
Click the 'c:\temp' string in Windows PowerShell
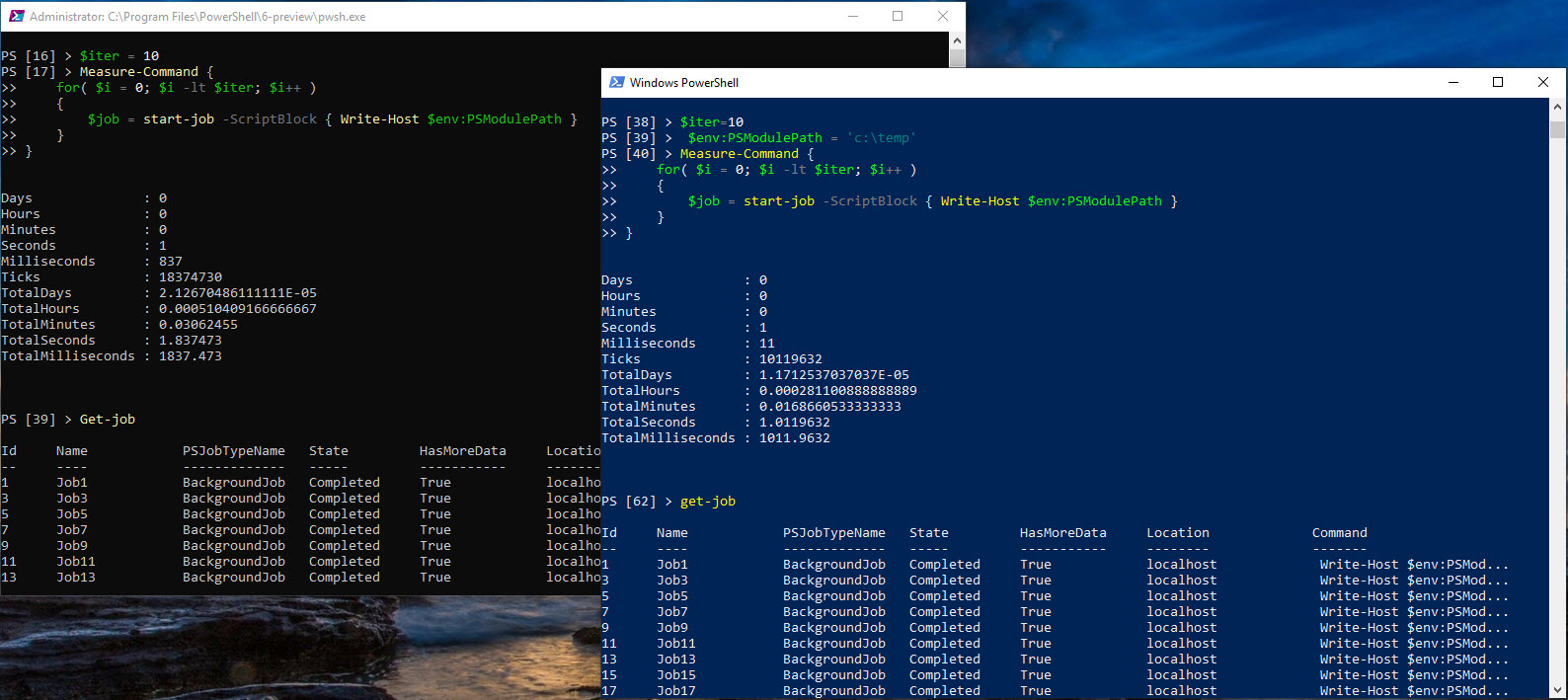[882, 138]
